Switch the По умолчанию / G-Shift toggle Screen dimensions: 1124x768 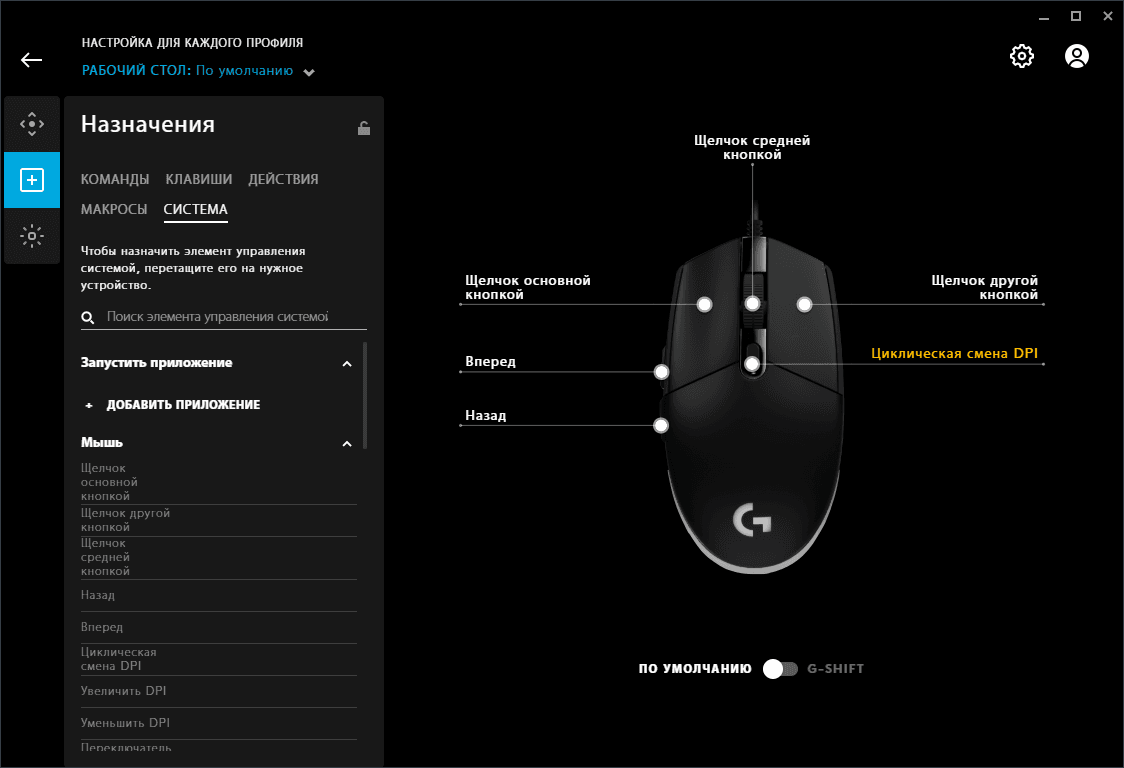[780, 669]
